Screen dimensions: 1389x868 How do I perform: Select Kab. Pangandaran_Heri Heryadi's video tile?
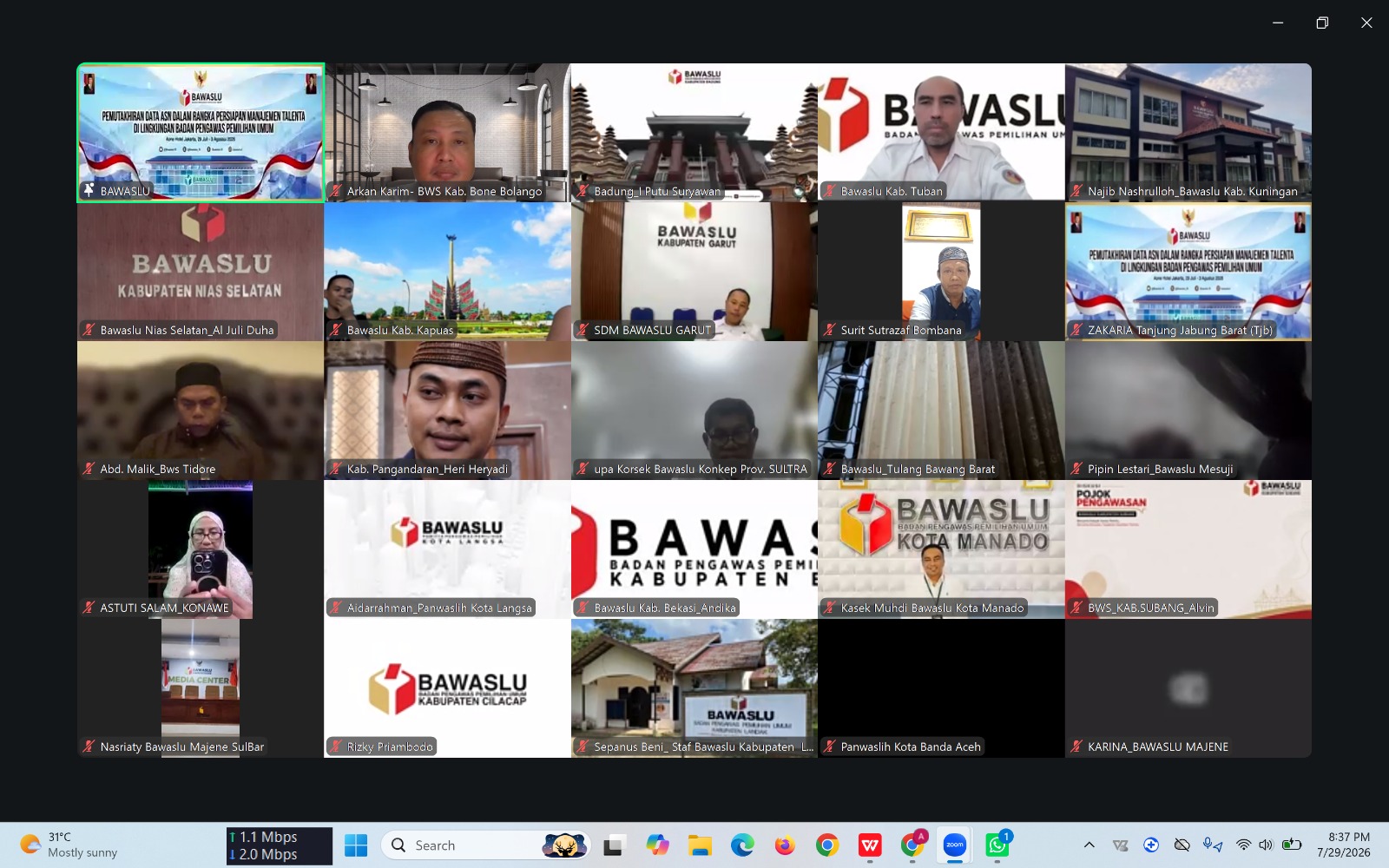click(x=448, y=411)
